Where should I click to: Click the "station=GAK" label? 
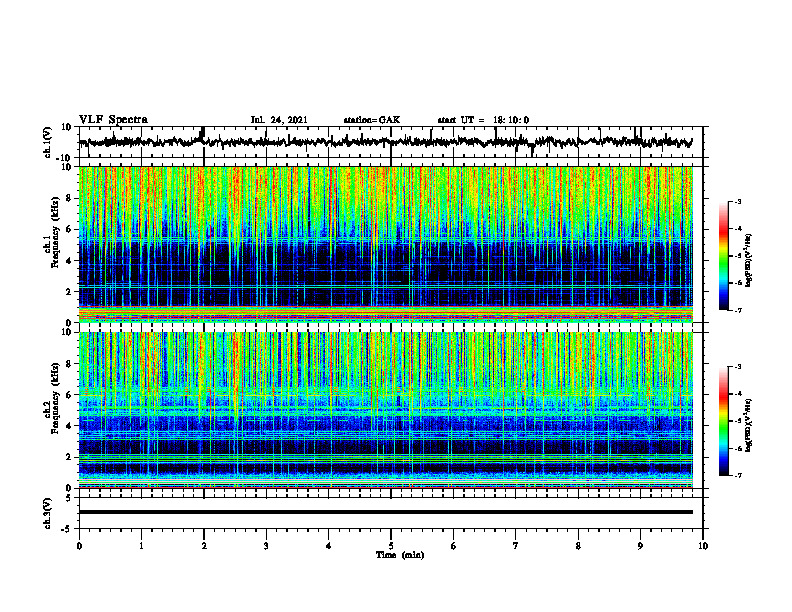pyautogui.click(x=372, y=120)
